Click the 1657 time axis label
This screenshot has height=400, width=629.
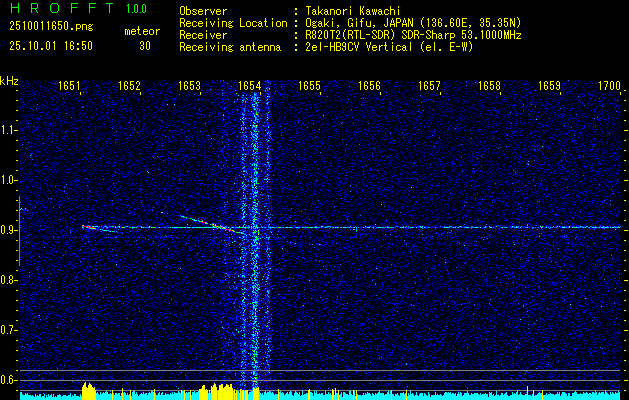click(x=430, y=86)
